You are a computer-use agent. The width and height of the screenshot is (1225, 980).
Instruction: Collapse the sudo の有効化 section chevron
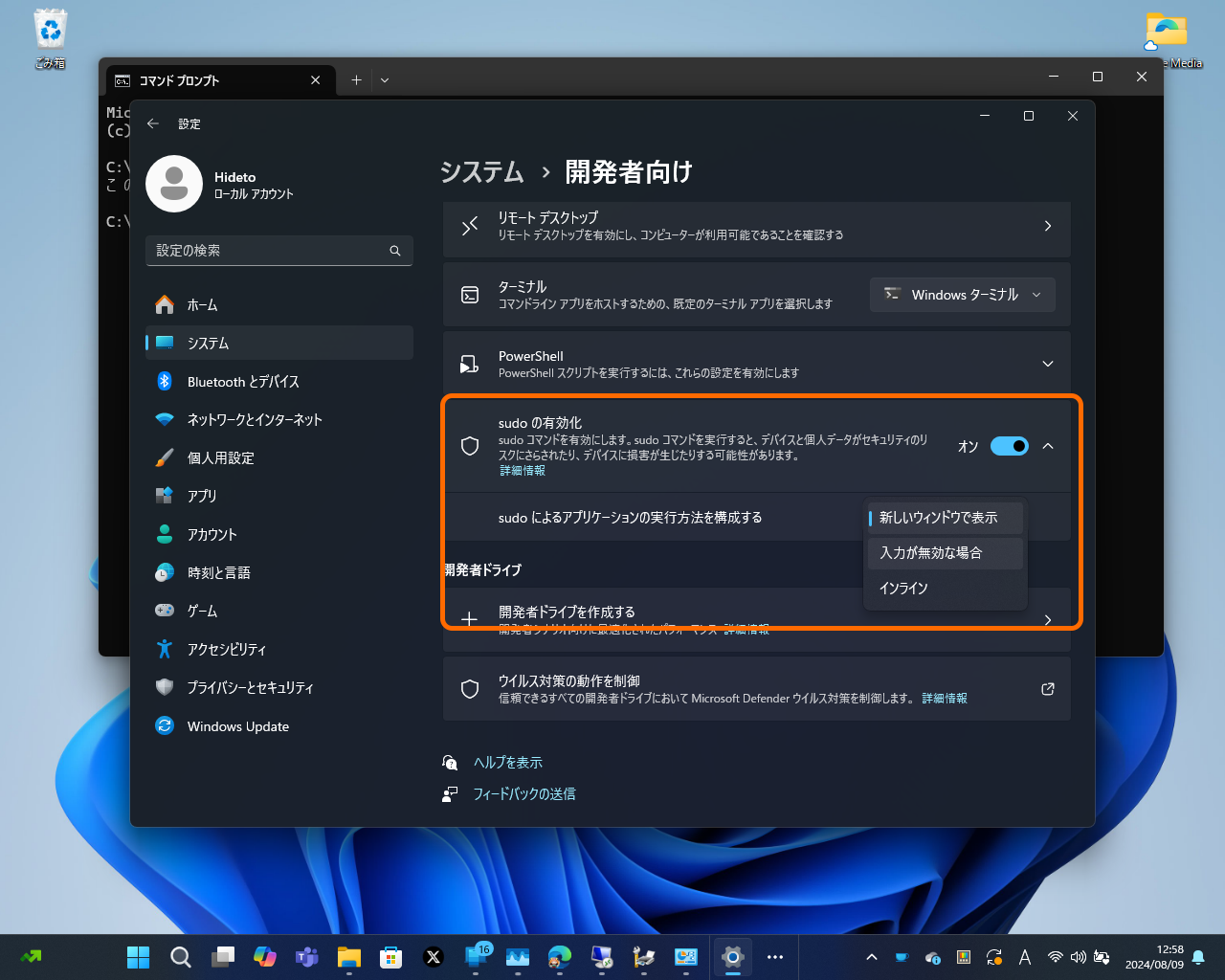click(x=1048, y=446)
